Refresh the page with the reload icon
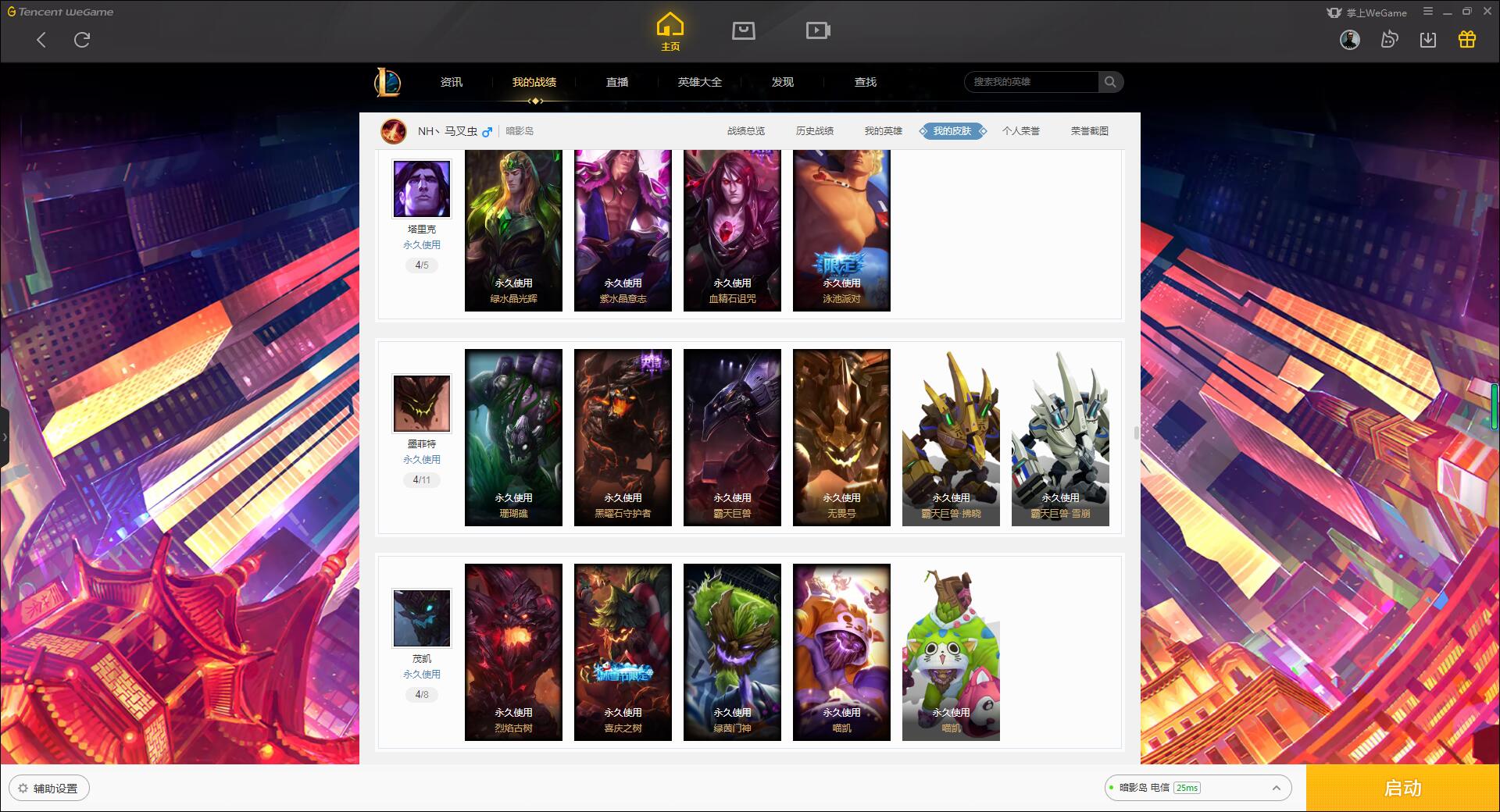The width and height of the screenshot is (1500, 812). 82,40
